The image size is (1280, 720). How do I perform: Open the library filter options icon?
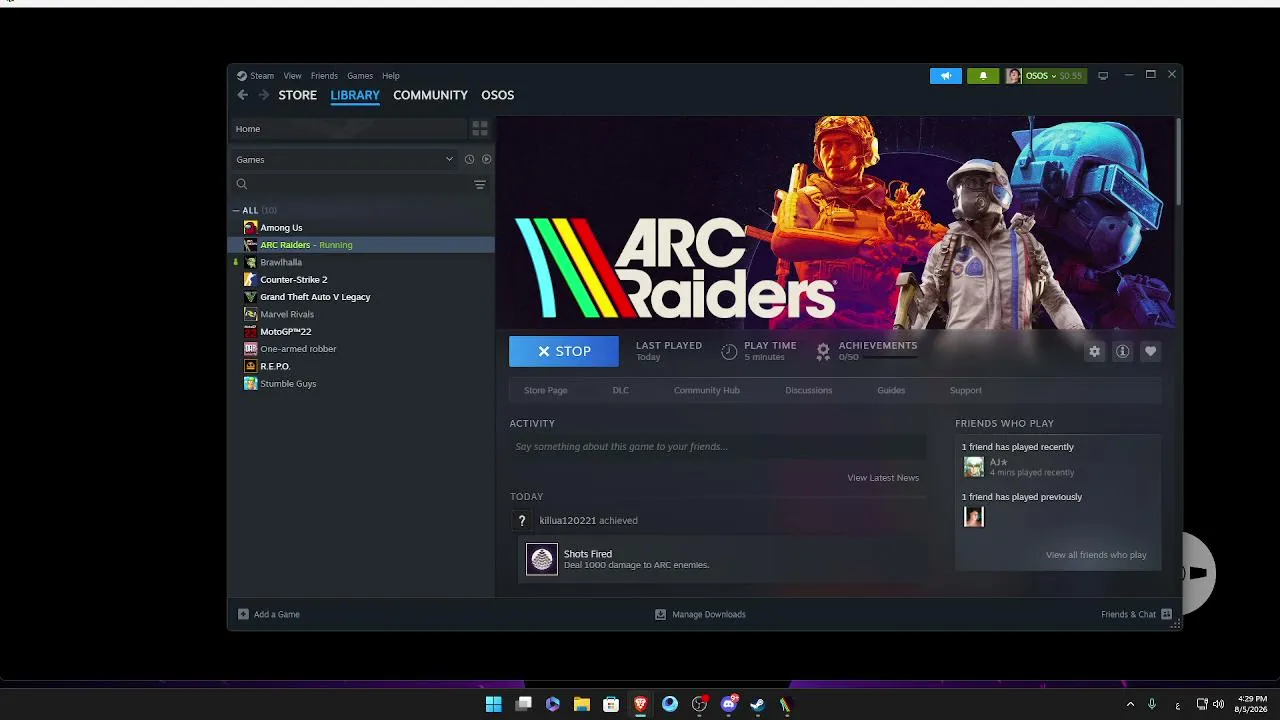click(480, 184)
